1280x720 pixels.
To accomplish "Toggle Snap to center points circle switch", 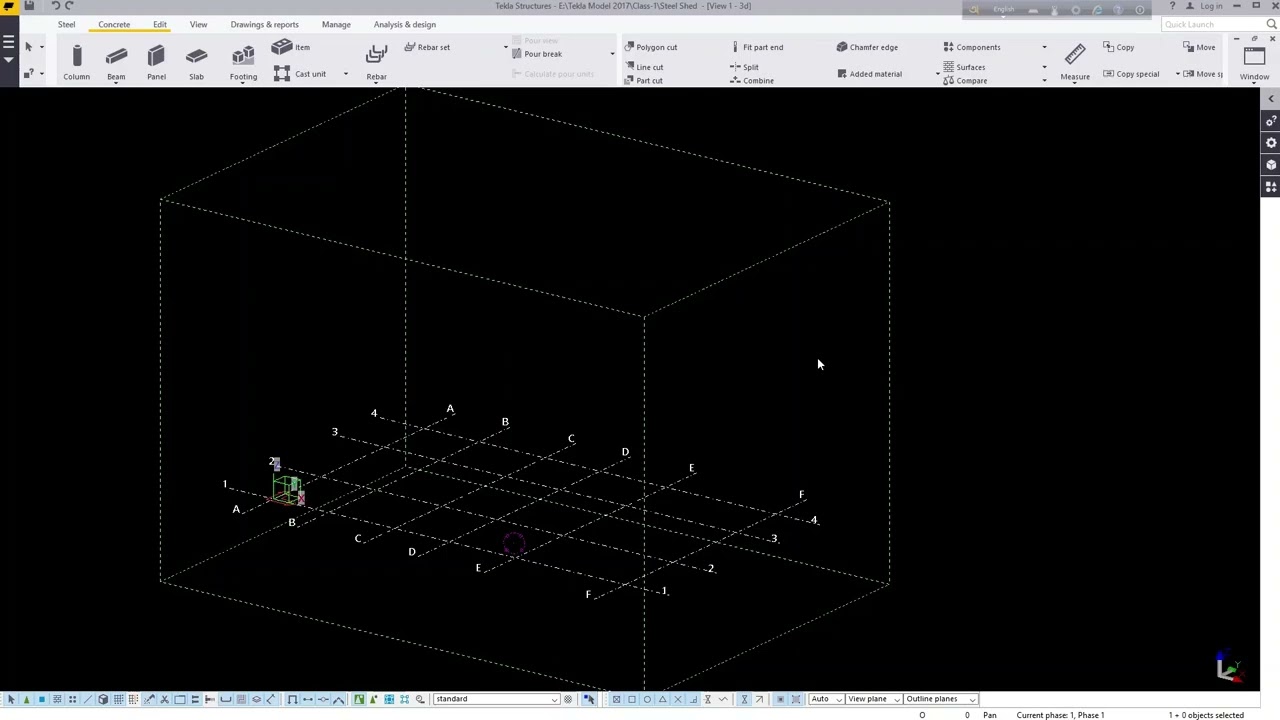I will point(647,699).
